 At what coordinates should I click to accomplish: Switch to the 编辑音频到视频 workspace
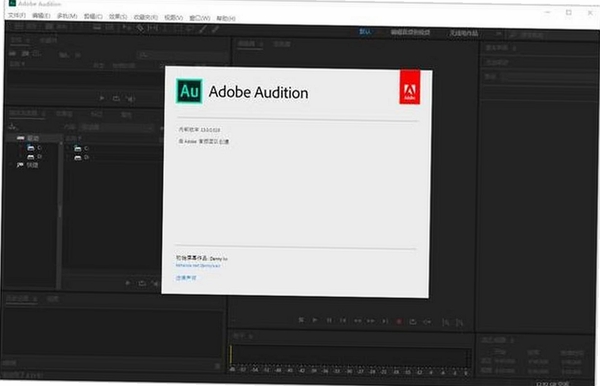click(x=410, y=33)
